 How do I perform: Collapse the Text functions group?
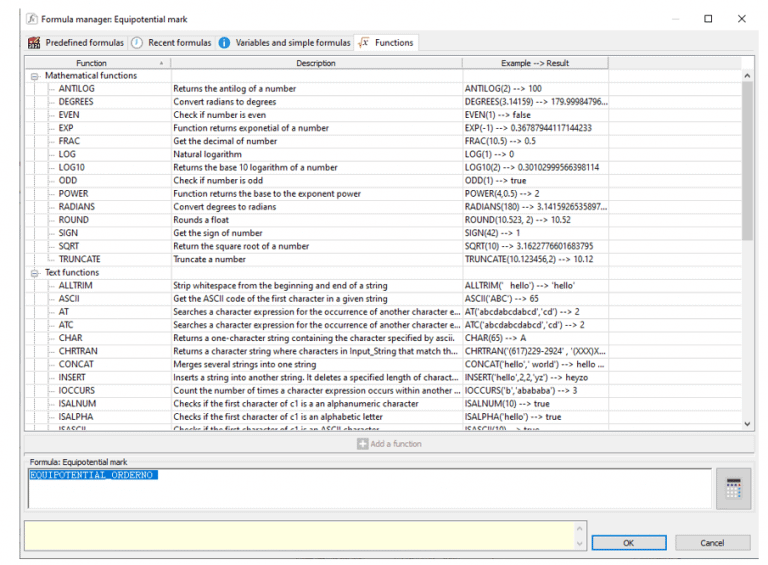(34, 273)
